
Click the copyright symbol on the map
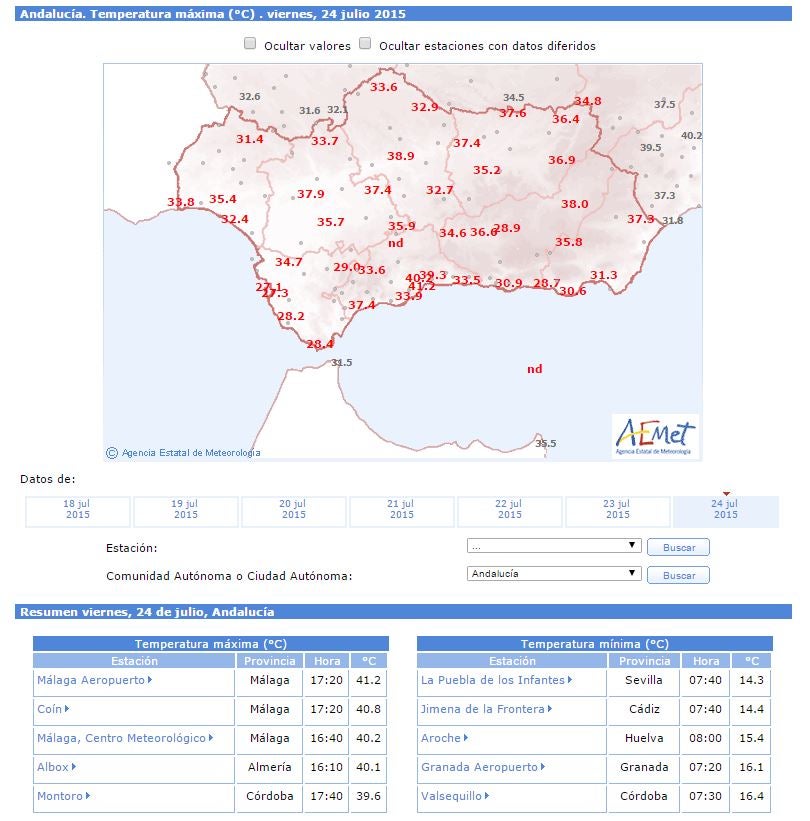(x=112, y=453)
